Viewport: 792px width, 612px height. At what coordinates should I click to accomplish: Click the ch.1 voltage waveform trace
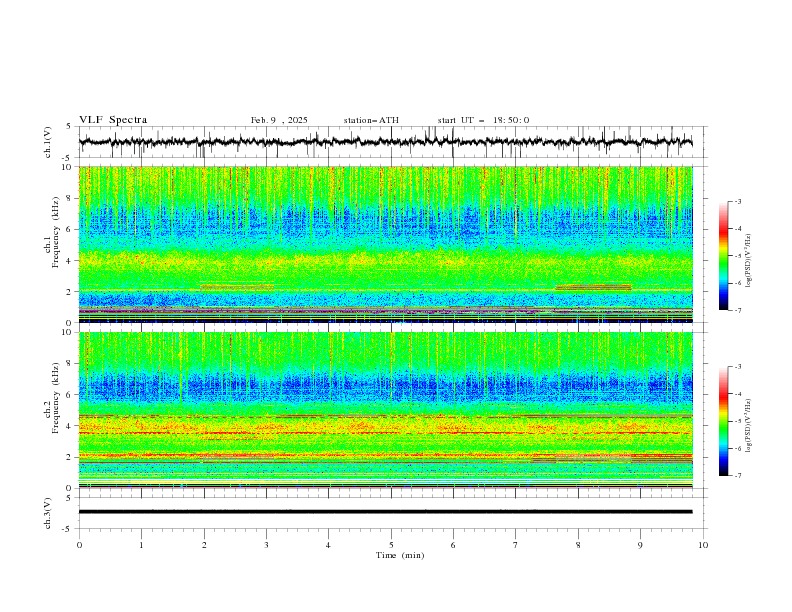pos(385,142)
